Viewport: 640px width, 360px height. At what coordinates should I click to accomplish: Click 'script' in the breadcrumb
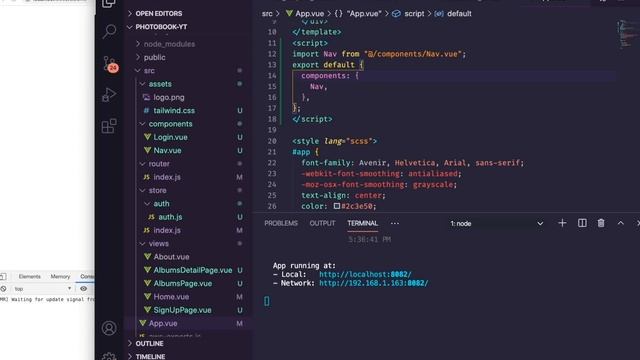coord(414,13)
